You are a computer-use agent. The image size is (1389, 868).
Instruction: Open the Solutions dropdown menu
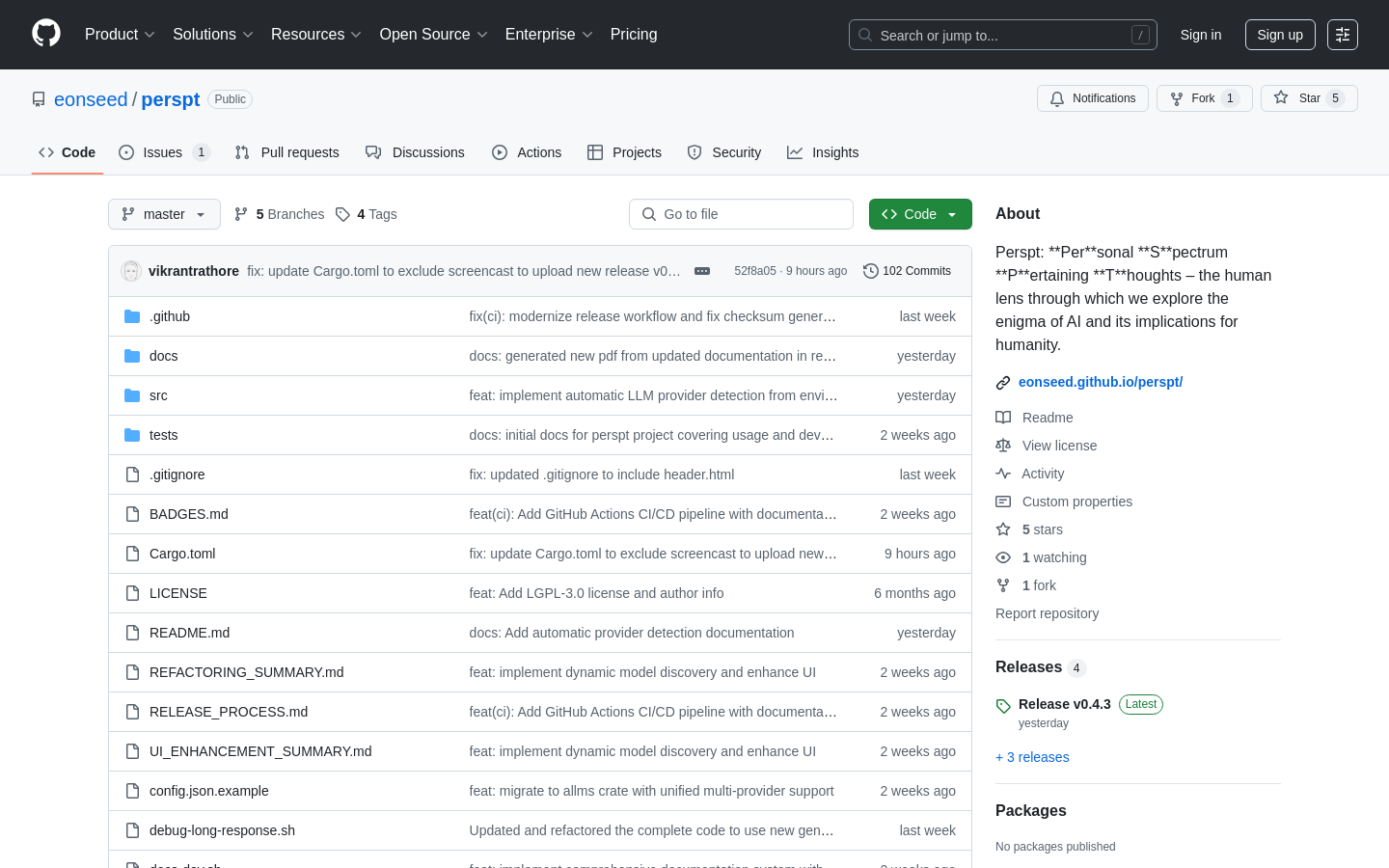click(x=213, y=35)
